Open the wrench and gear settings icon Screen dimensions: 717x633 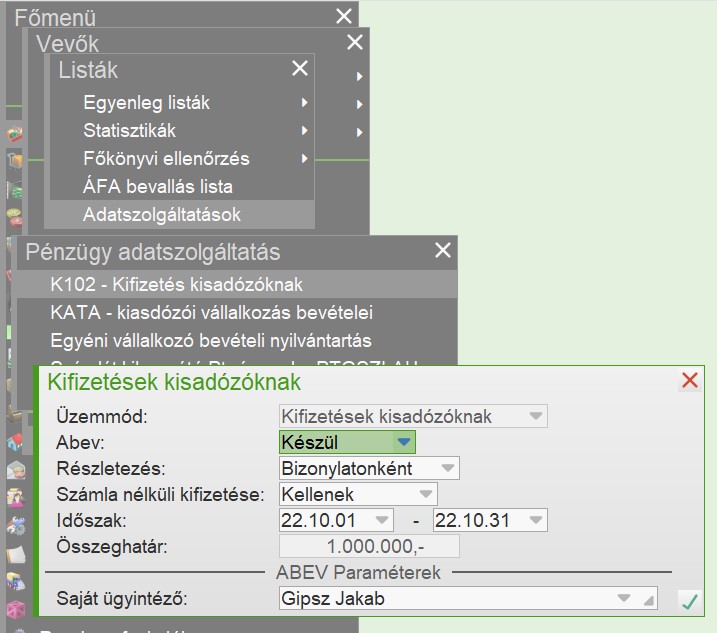pos(15,526)
